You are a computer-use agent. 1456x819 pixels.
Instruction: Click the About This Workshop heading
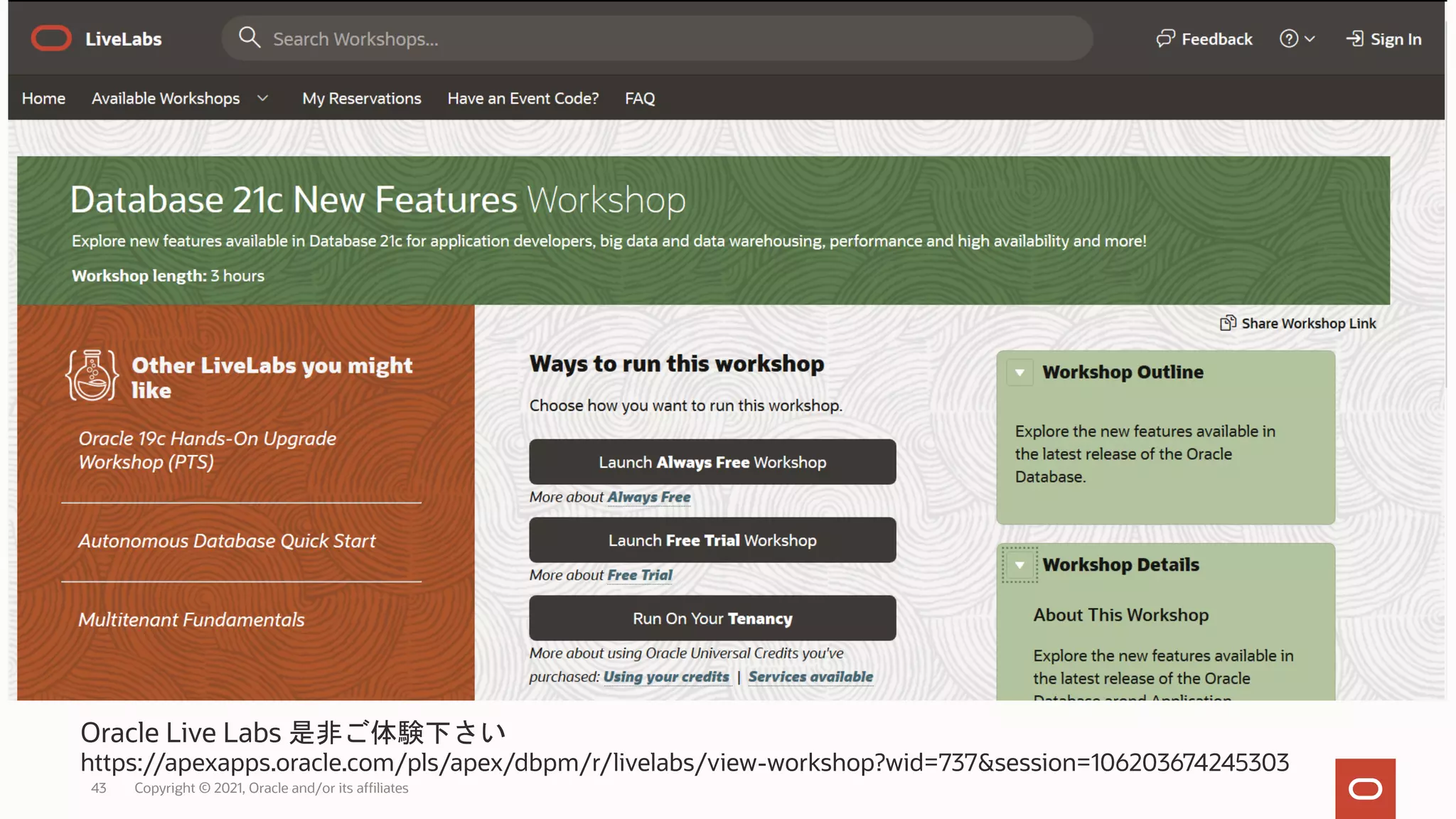pyautogui.click(x=1121, y=615)
